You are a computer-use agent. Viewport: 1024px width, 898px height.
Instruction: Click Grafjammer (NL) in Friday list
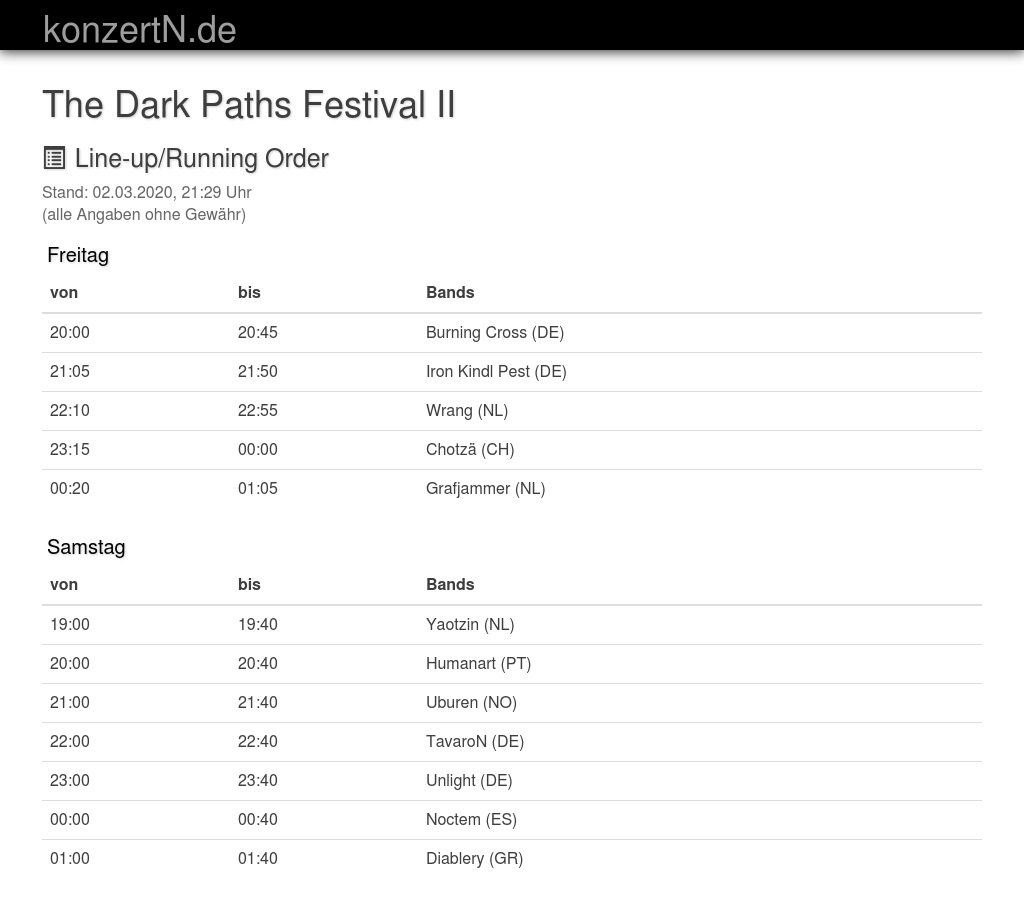485,489
